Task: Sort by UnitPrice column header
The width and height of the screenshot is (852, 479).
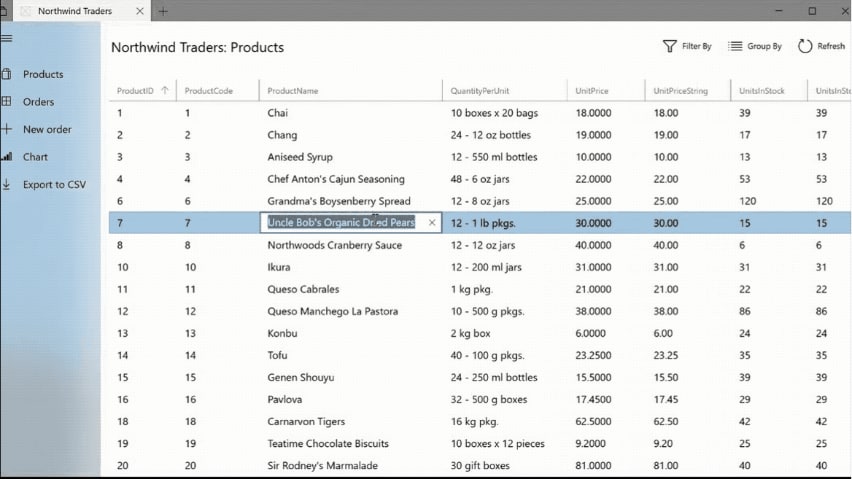Action: pyautogui.click(x=606, y=91)
